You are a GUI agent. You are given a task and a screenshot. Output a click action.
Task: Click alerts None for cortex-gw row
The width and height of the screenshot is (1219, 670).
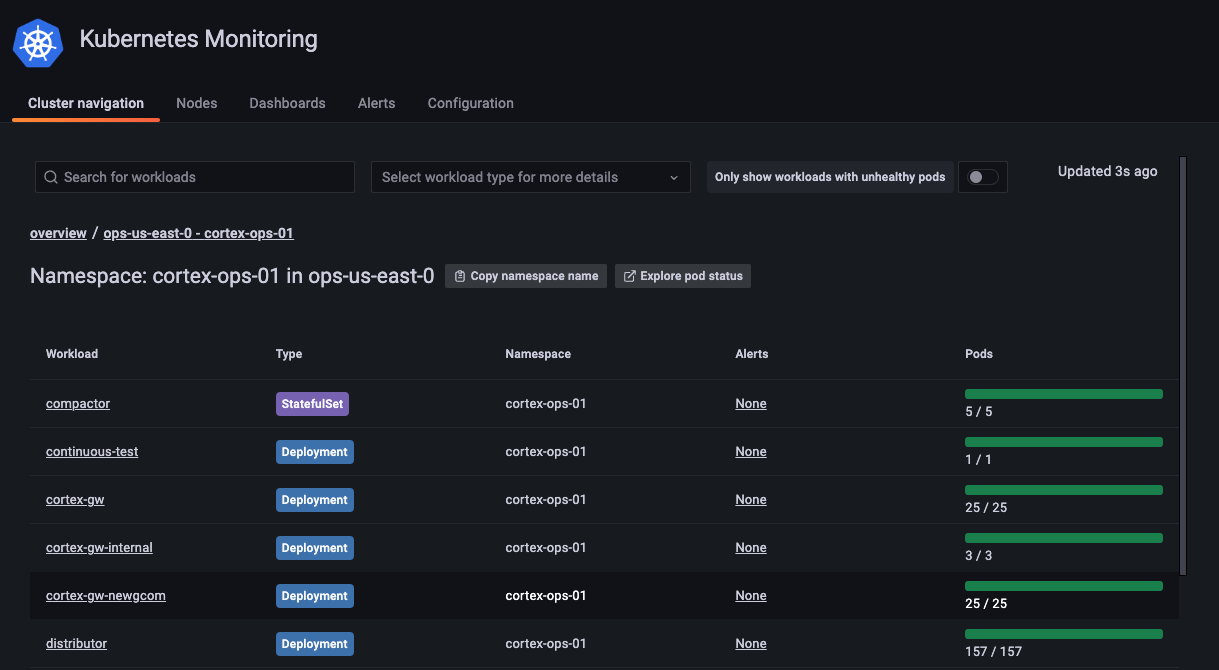coord(751,500)
